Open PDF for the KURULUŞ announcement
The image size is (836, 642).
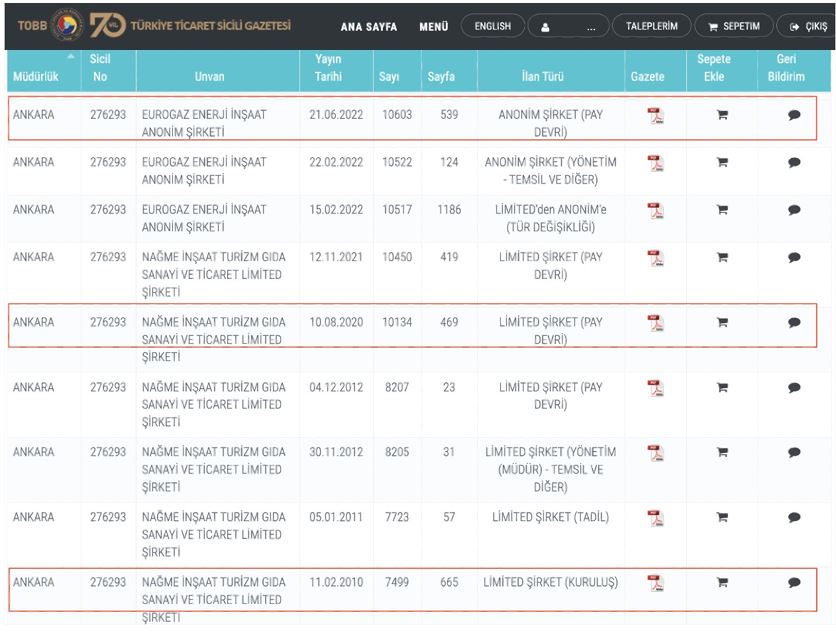click(x=655, y=583)
